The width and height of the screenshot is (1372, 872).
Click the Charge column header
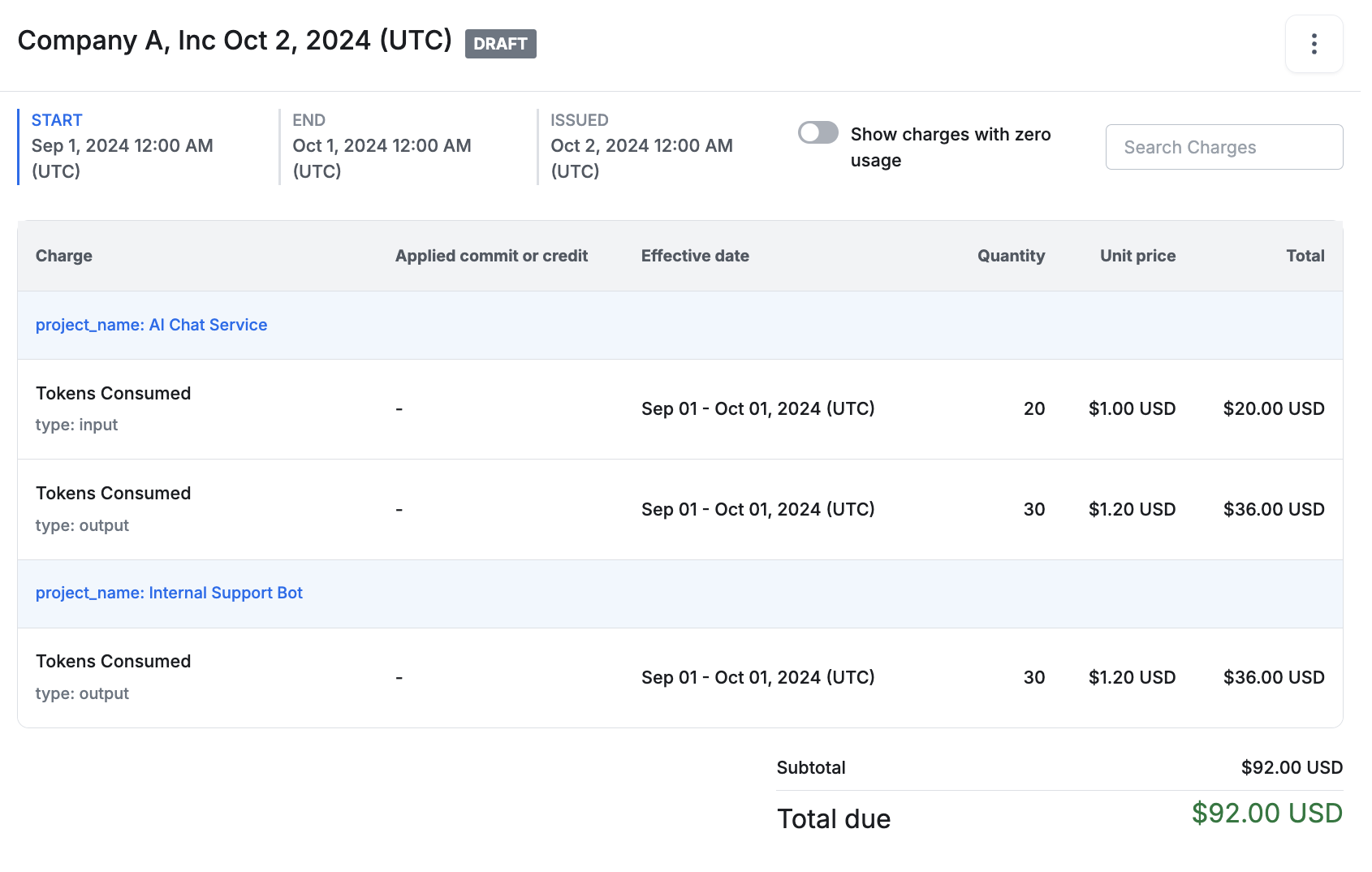pos(64,256)
